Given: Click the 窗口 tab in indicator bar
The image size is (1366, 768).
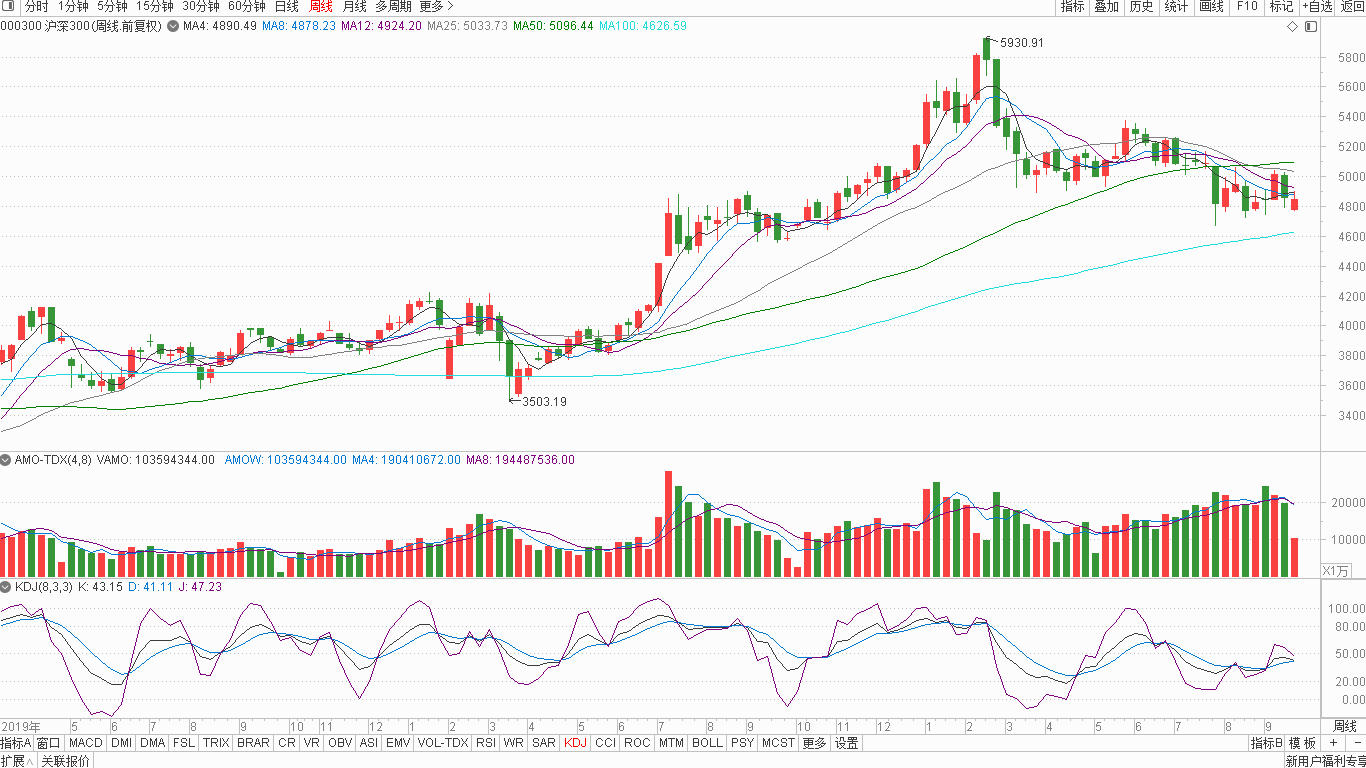Looking at the screenshot, I should (x=49, y=743).
